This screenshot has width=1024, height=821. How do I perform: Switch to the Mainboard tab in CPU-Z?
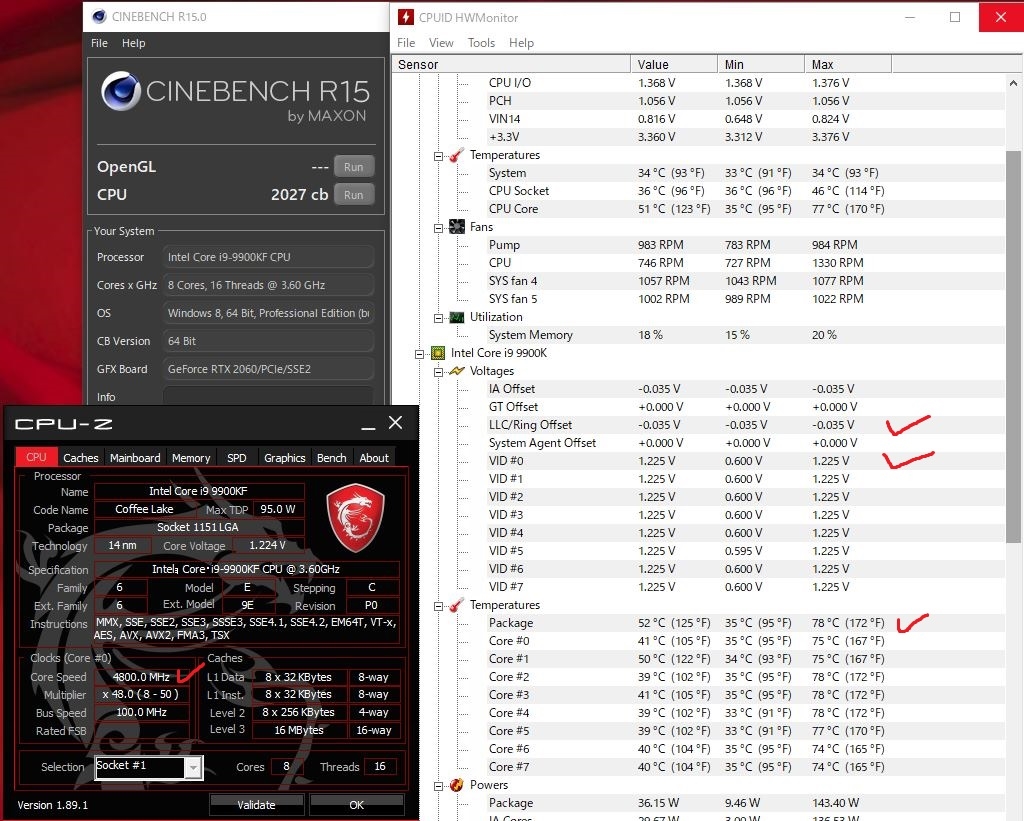(x=135, y=458)
